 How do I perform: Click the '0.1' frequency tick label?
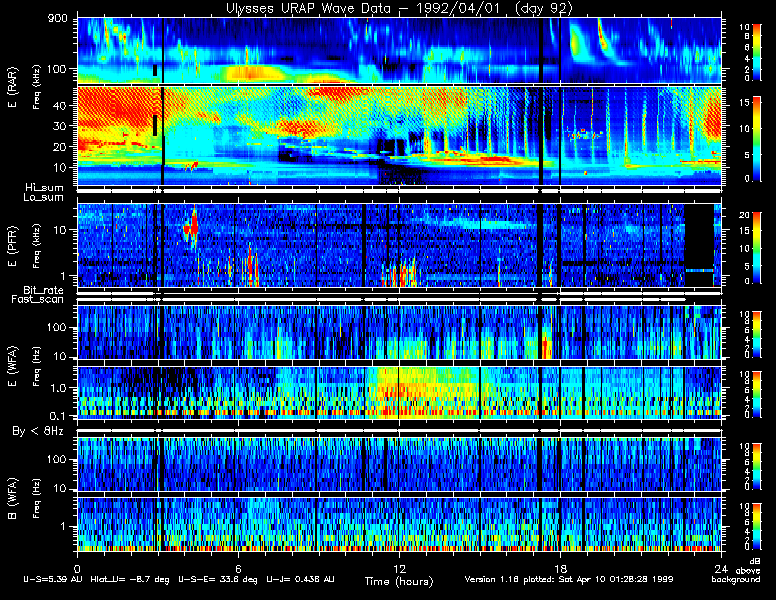[57, 416]
